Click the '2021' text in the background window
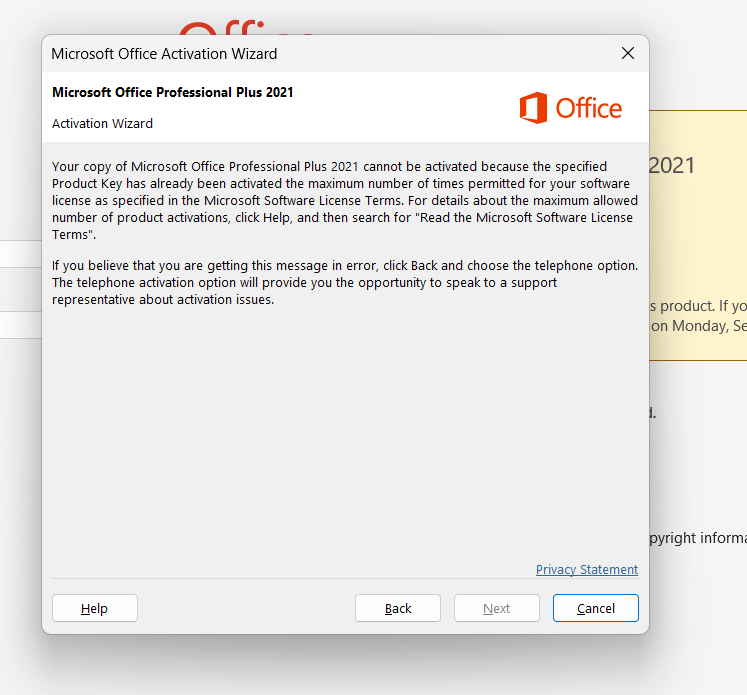Viewport: 747px width, 695px height. coord(672,166)
